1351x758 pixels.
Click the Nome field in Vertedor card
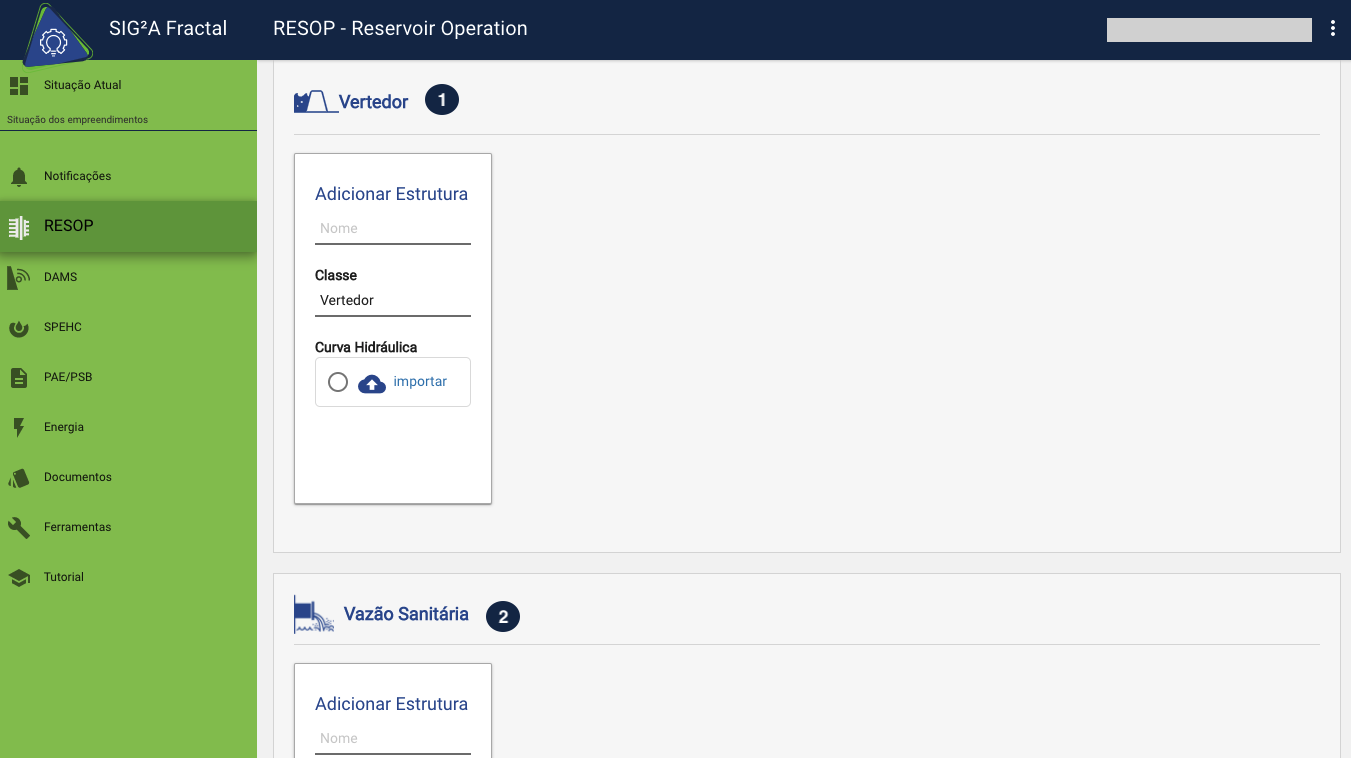pyautogui.click(x=392, y=229)
